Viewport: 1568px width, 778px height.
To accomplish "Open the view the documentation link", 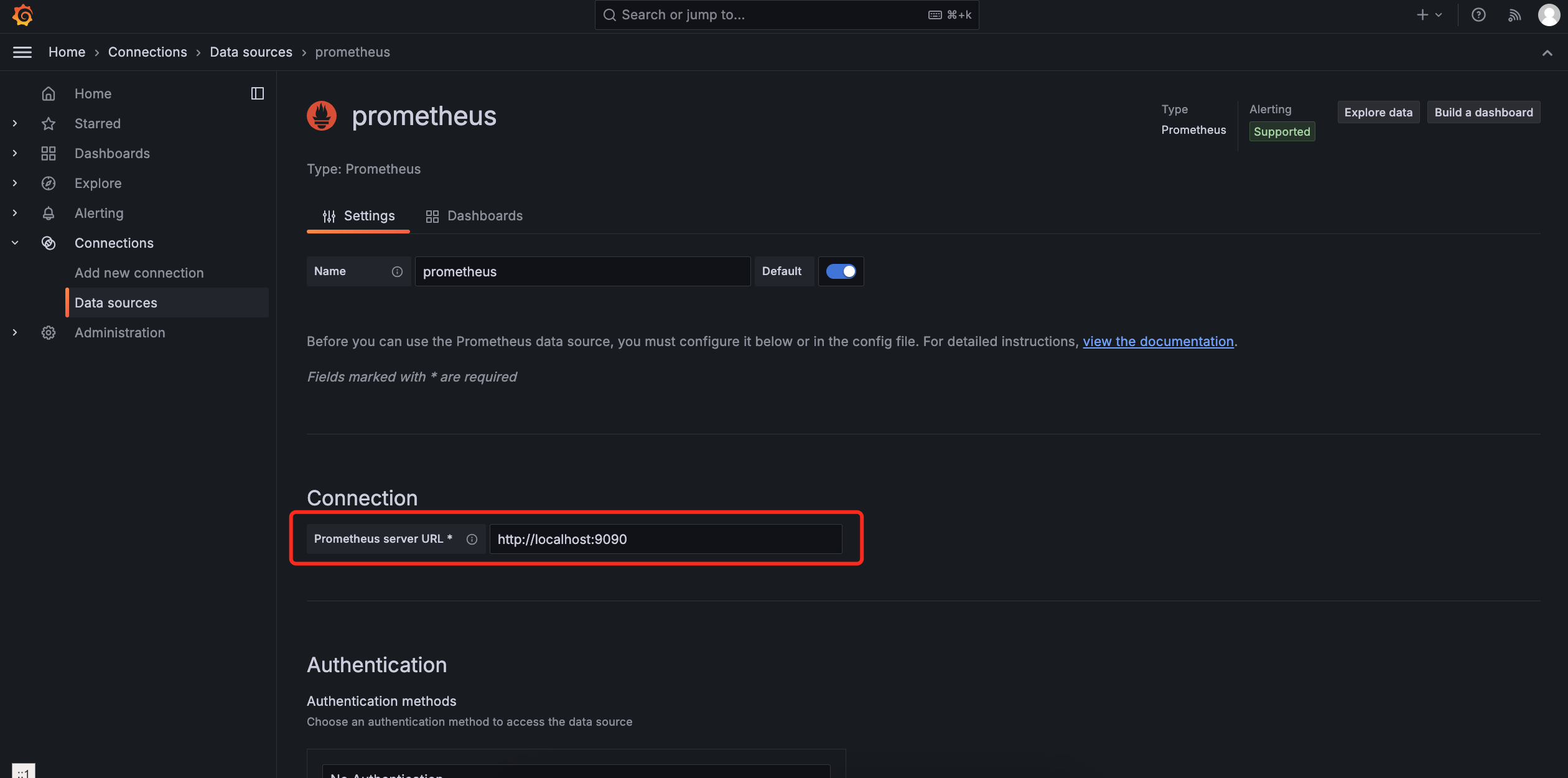I will pyautogui.click(x=1158, y=342).
